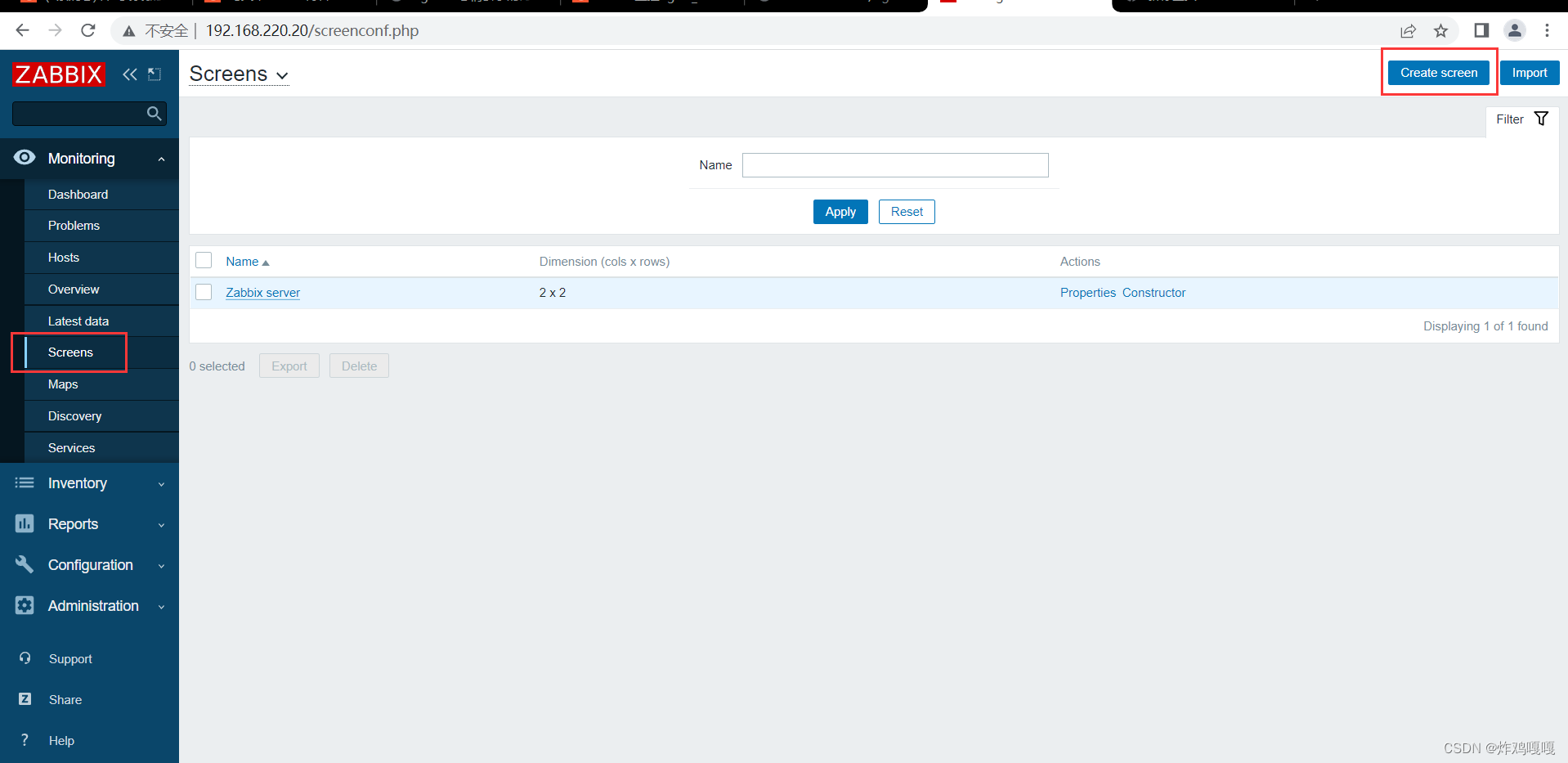This screenshot has height=763, width=1568.
Task: Toggle sidebar collapse with double-chevron icon
Action: (x=130, y=74)
